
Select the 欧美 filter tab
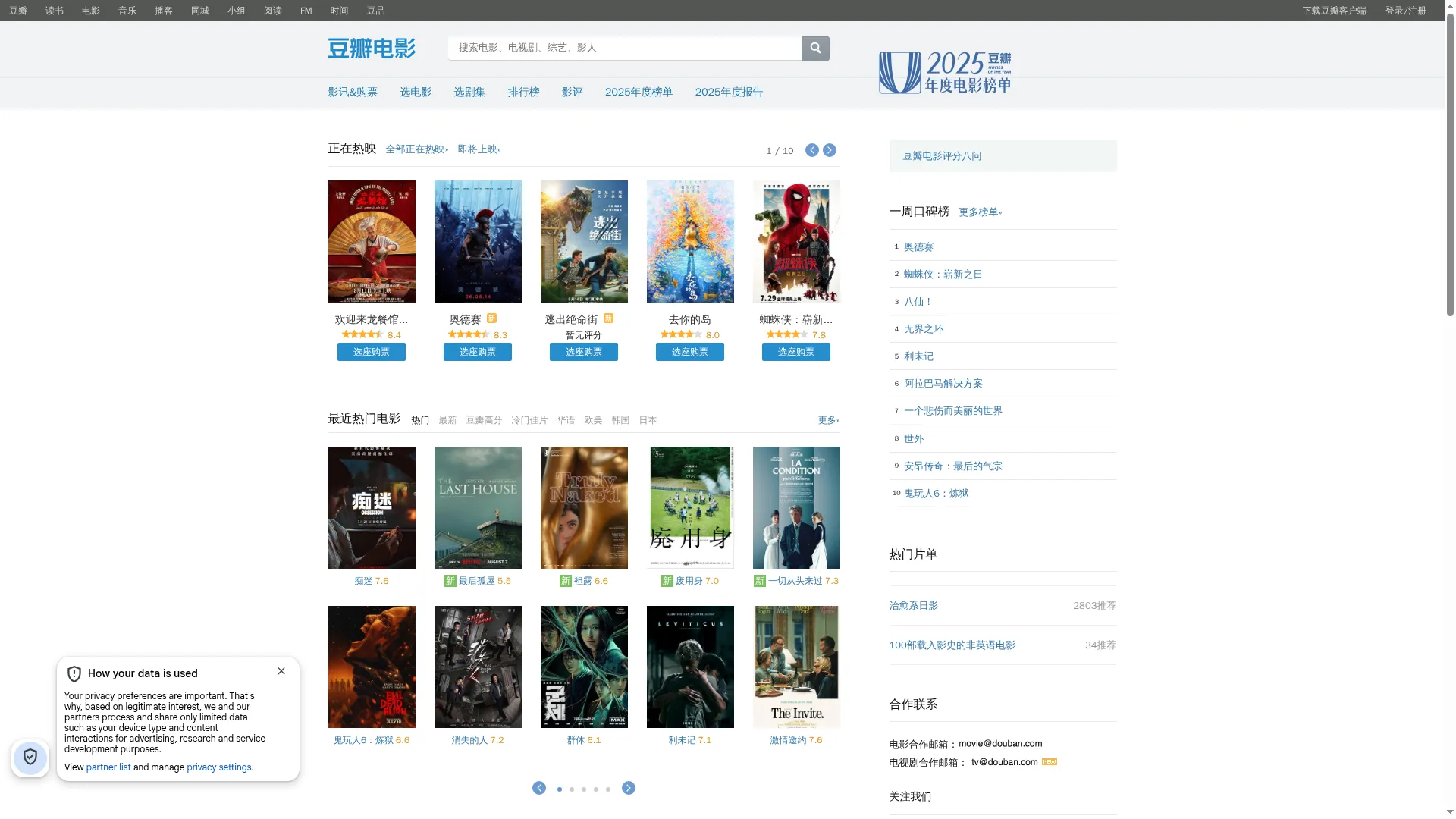593,420
